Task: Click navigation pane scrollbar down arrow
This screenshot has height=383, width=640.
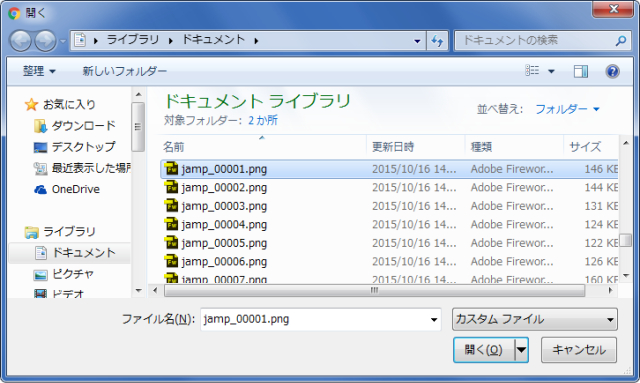Action: pyautogui.click(x=138, y=291)
